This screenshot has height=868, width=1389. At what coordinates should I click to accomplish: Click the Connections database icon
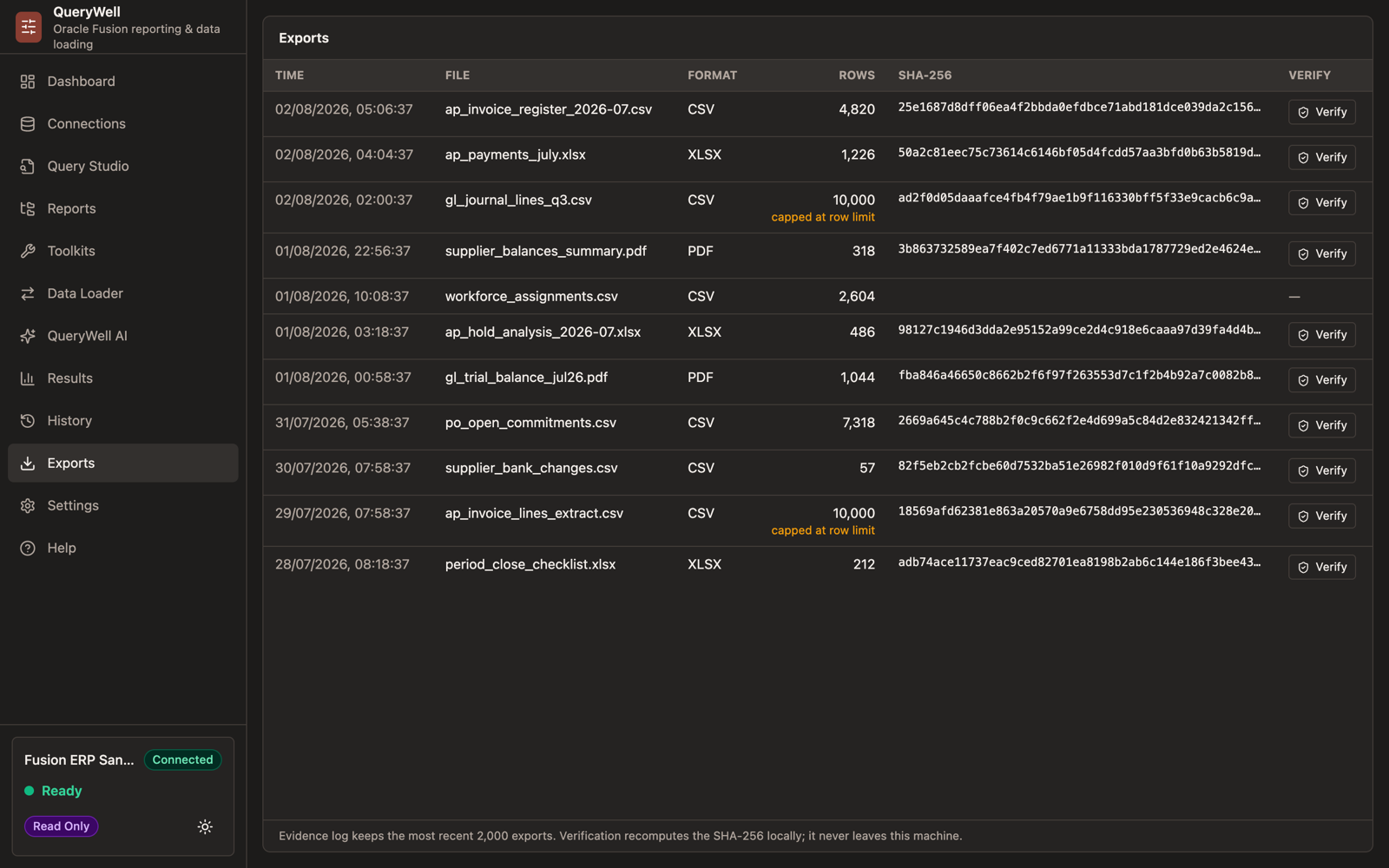pyautogui.click(x=28, y=124)
